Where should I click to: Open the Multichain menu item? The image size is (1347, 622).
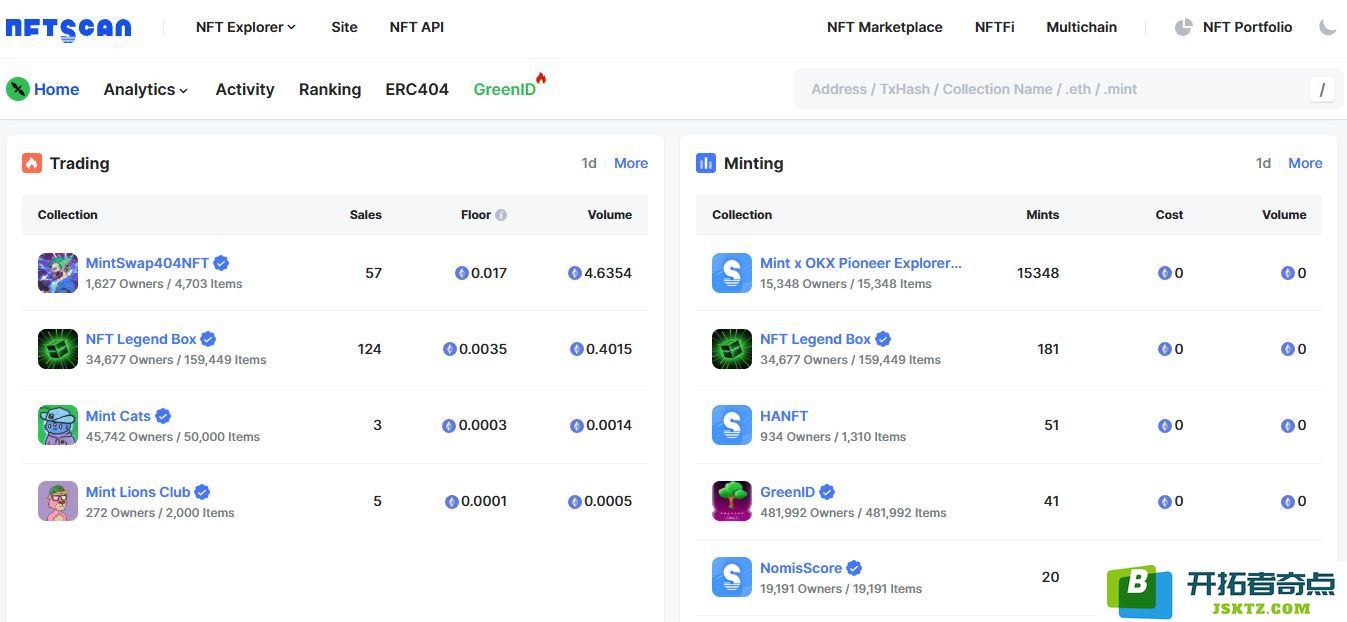click(x=1082, y=27)
